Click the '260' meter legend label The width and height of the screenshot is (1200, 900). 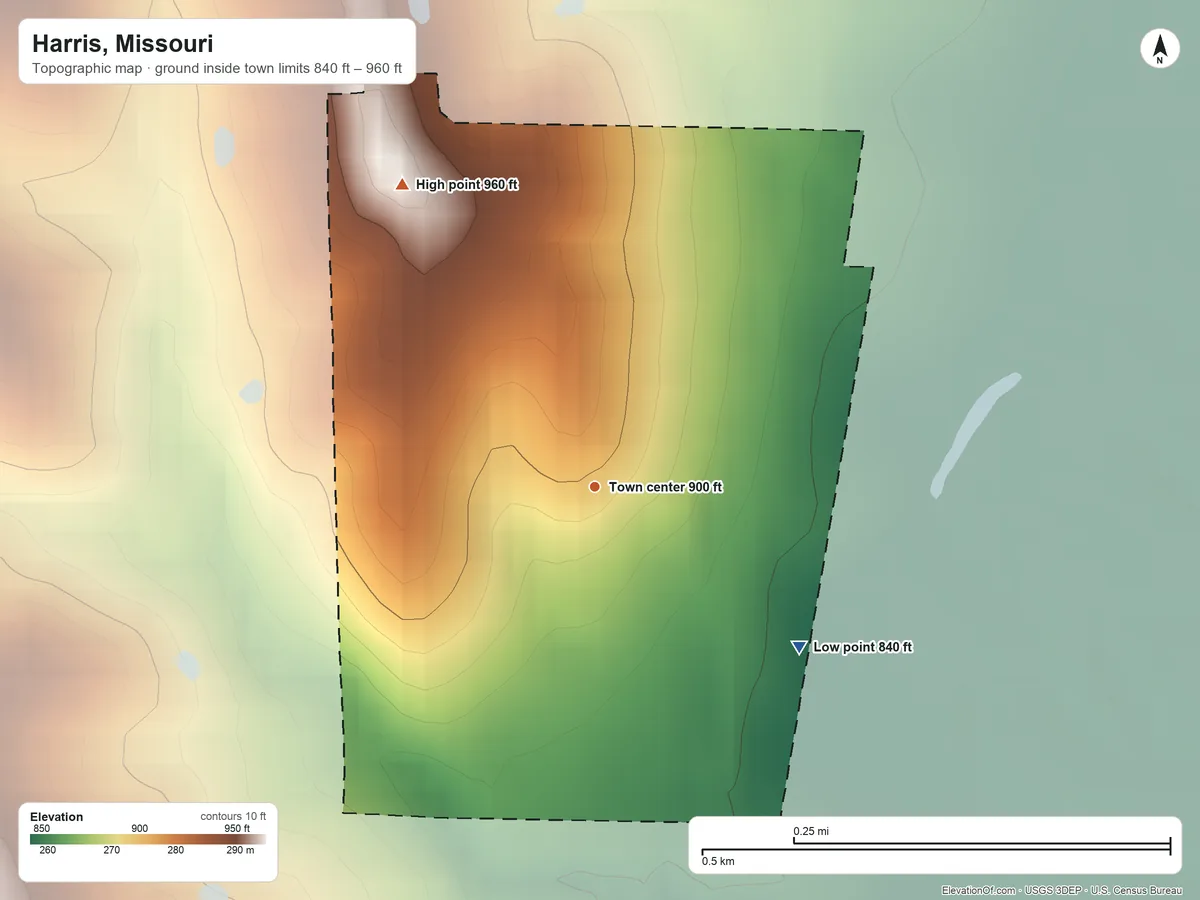[x=48, y=851]
